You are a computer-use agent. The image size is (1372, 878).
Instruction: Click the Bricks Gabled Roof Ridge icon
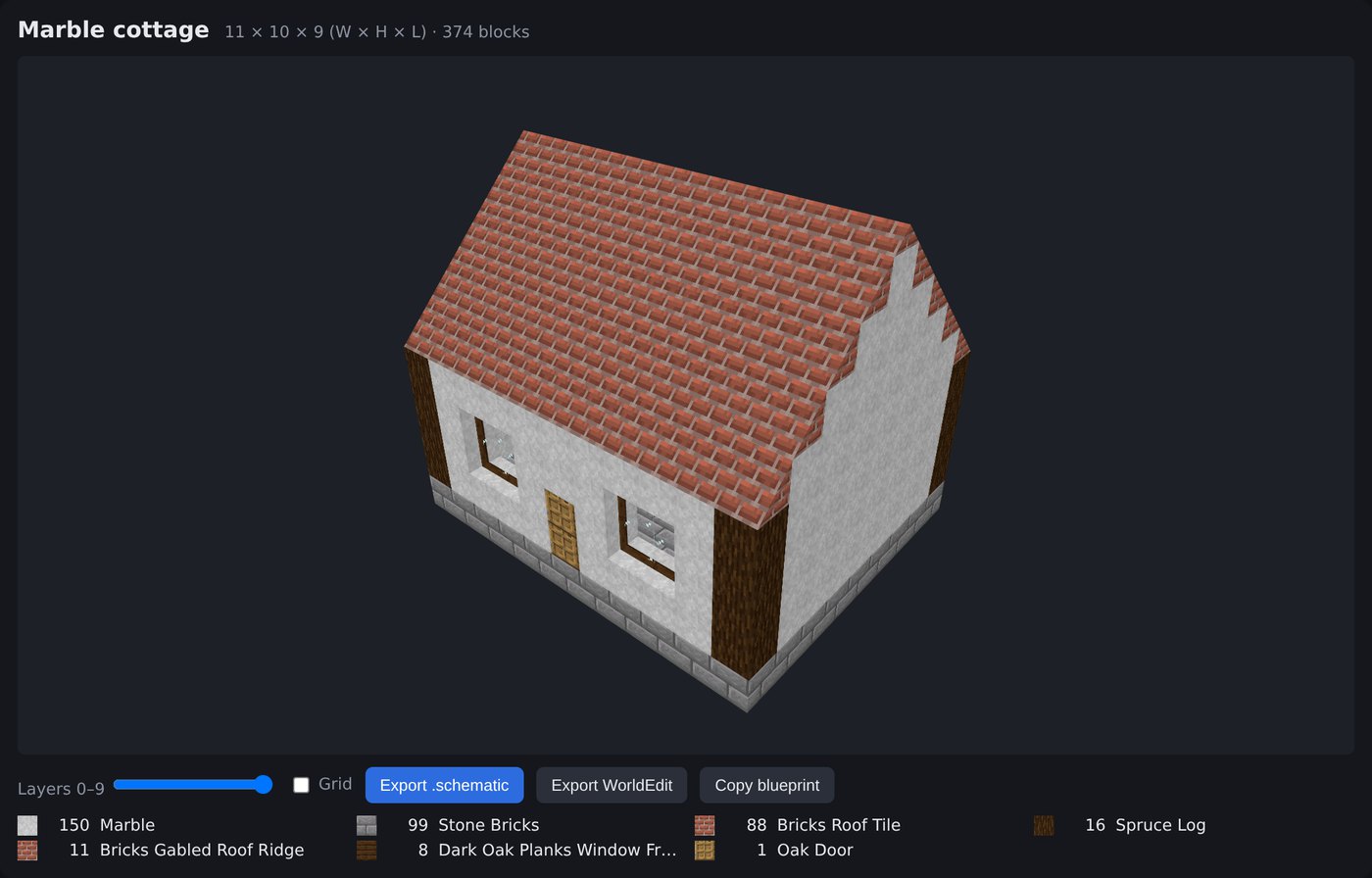(27, 850)
